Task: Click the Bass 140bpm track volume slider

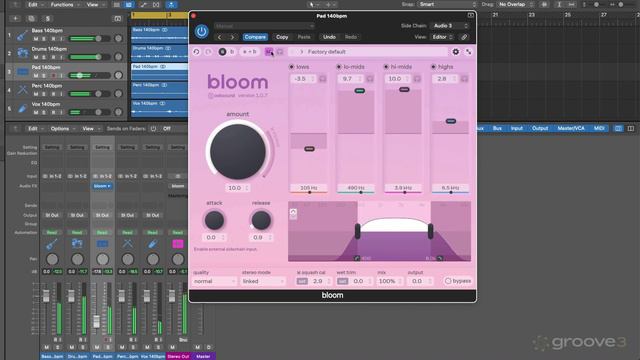Action: pyautogui.click(x=91, y=39)
